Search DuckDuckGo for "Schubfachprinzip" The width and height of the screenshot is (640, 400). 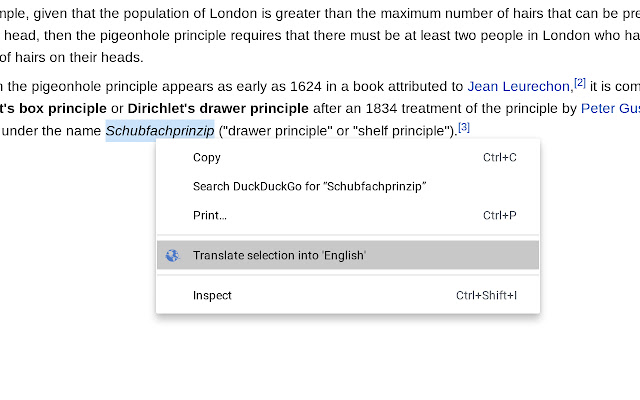(x=309, y=186)
